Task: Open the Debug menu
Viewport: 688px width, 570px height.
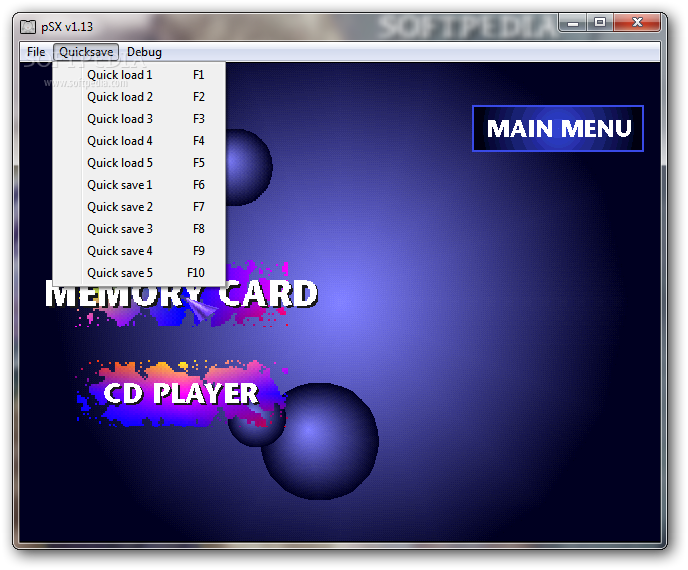Action: 144,52
